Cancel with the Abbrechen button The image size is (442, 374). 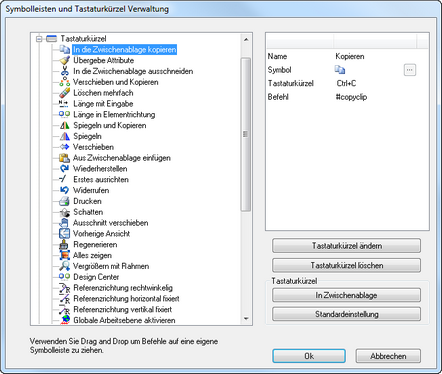pos(388,356)
